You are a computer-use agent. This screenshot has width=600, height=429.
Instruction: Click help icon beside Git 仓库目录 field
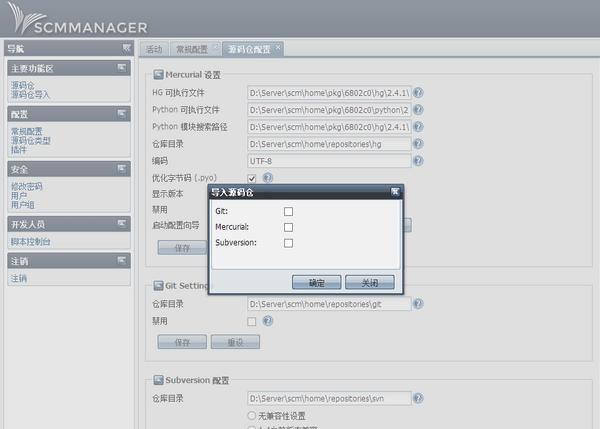418,303
